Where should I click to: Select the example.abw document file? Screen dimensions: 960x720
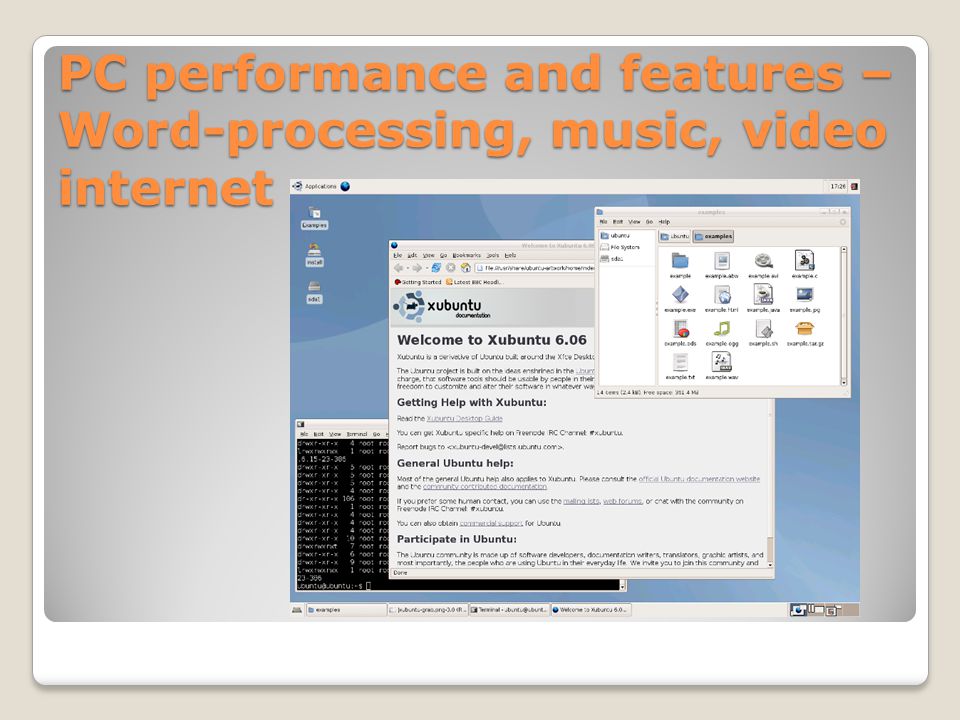(x=722, y=265)
